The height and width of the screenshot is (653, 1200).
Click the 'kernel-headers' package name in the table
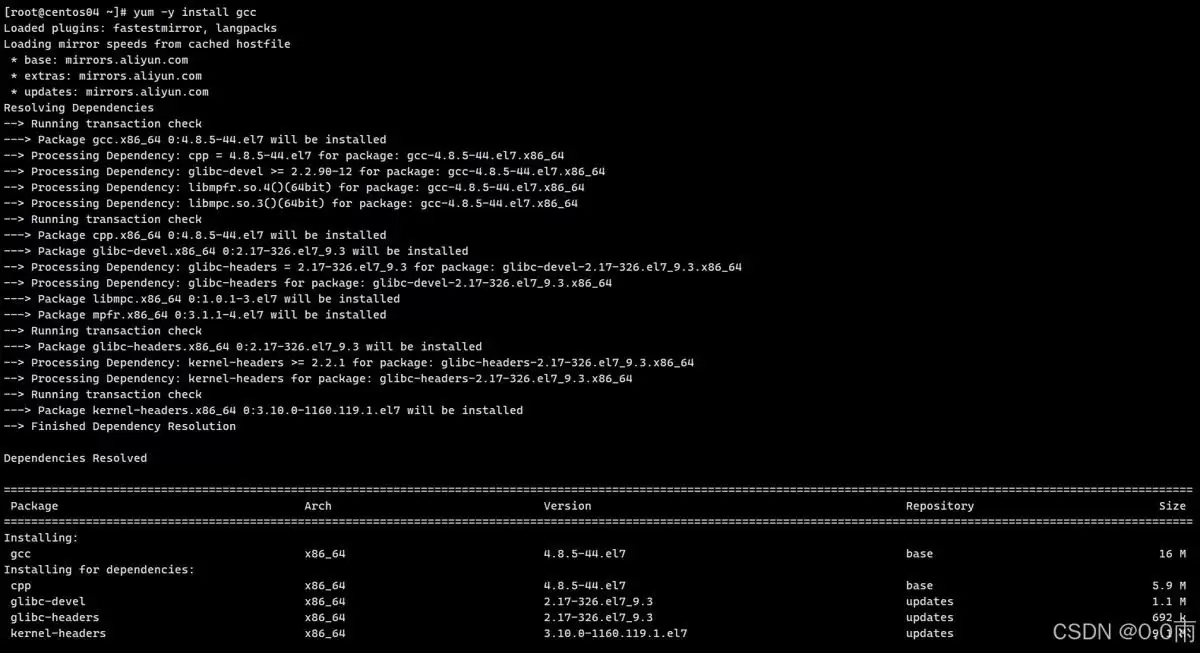click(x=58, y=635)
